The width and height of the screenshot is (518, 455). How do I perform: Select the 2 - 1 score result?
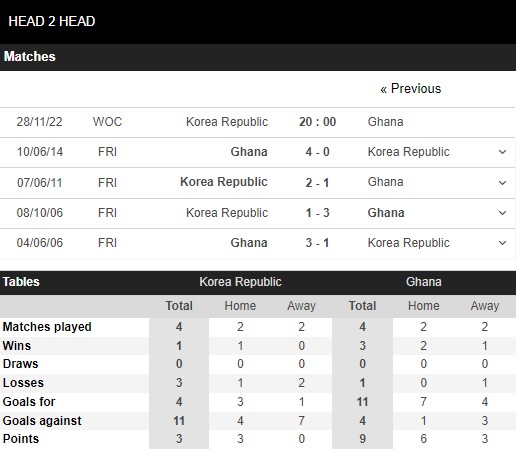(317, 183)
